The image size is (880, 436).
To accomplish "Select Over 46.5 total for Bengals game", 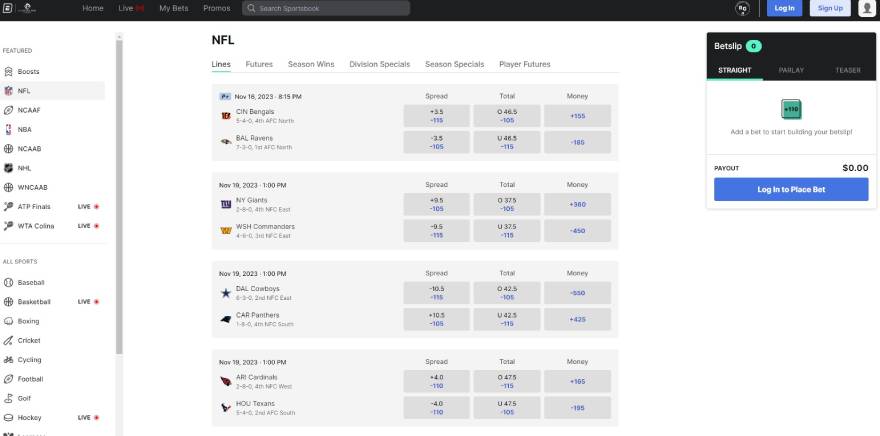I will pos(507,116).
